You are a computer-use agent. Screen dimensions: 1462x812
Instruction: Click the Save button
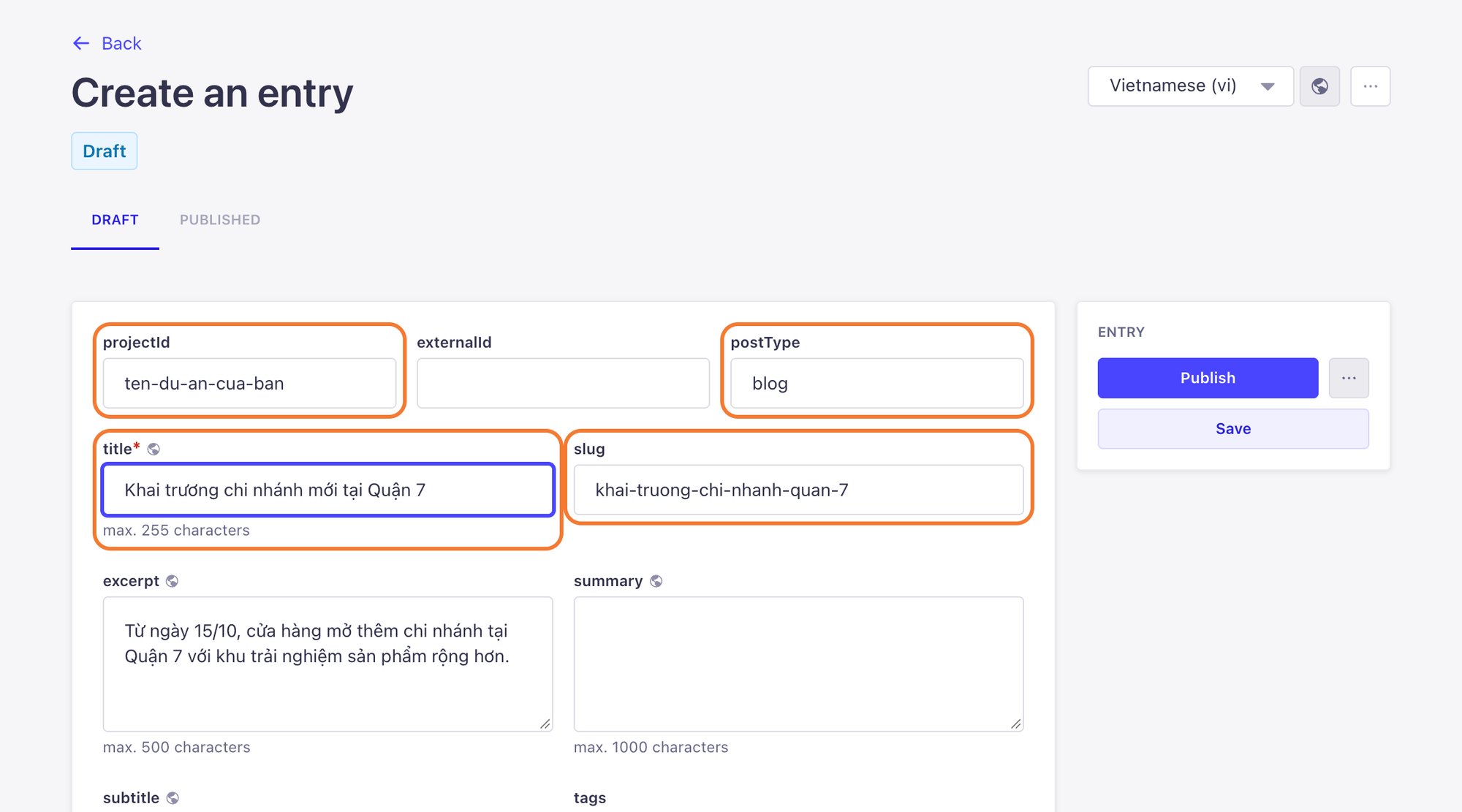tap(1233, 429)
